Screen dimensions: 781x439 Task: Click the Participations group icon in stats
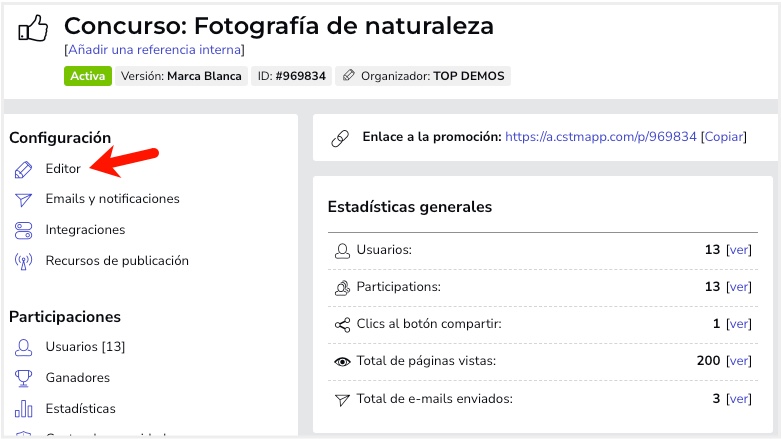342,288
